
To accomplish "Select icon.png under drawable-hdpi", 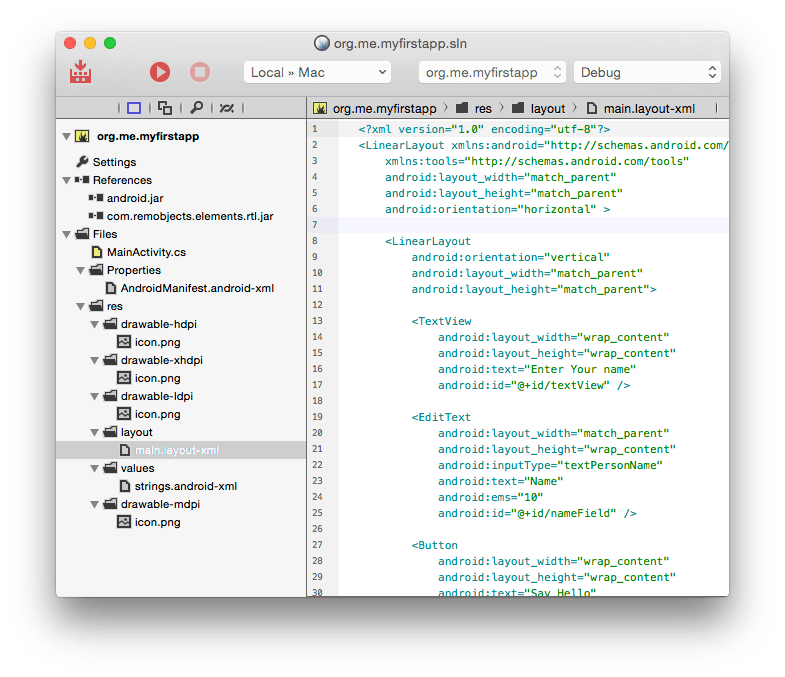I will click(157, 343).
